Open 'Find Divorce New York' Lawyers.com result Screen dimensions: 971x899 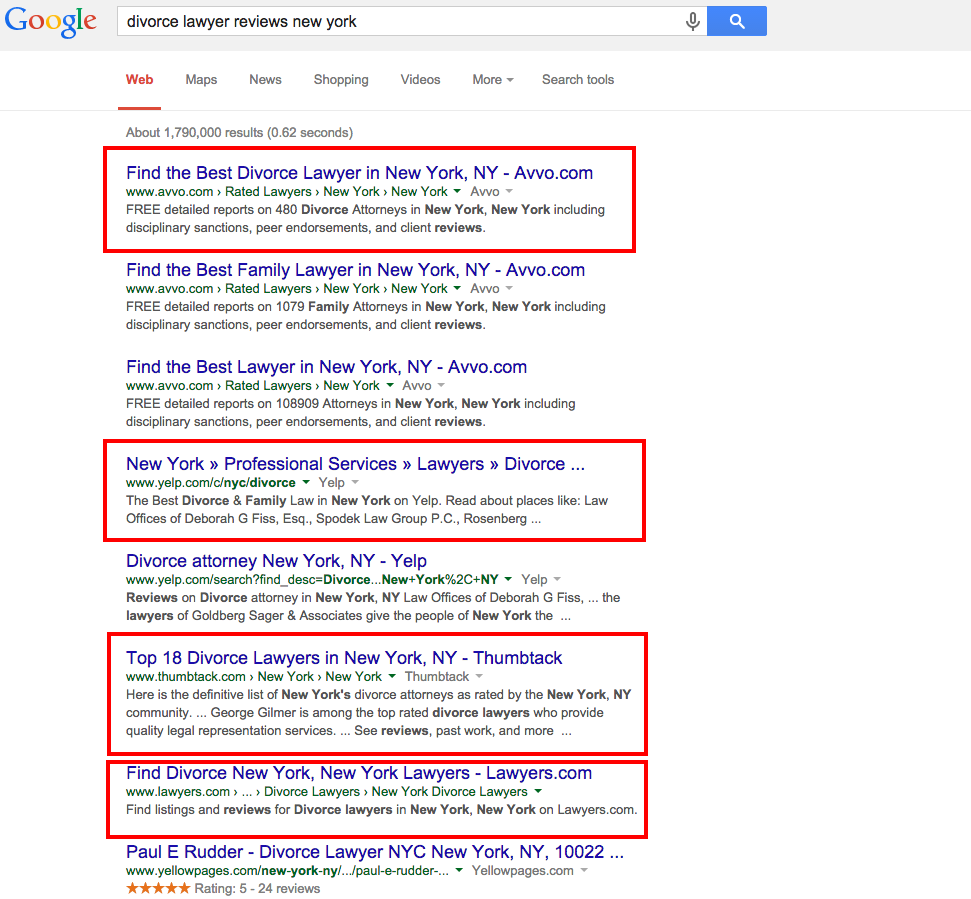point(359,773)
